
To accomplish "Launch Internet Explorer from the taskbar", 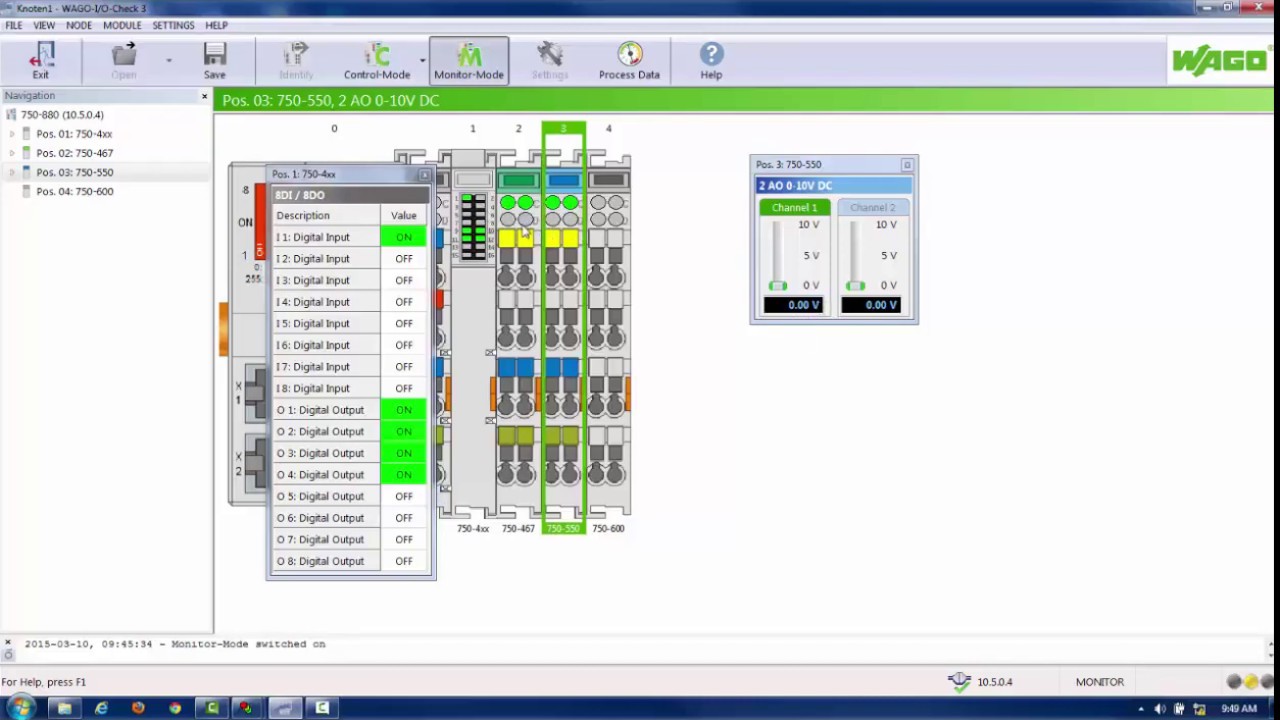I will pyautogui.click(x=101, y=708).
